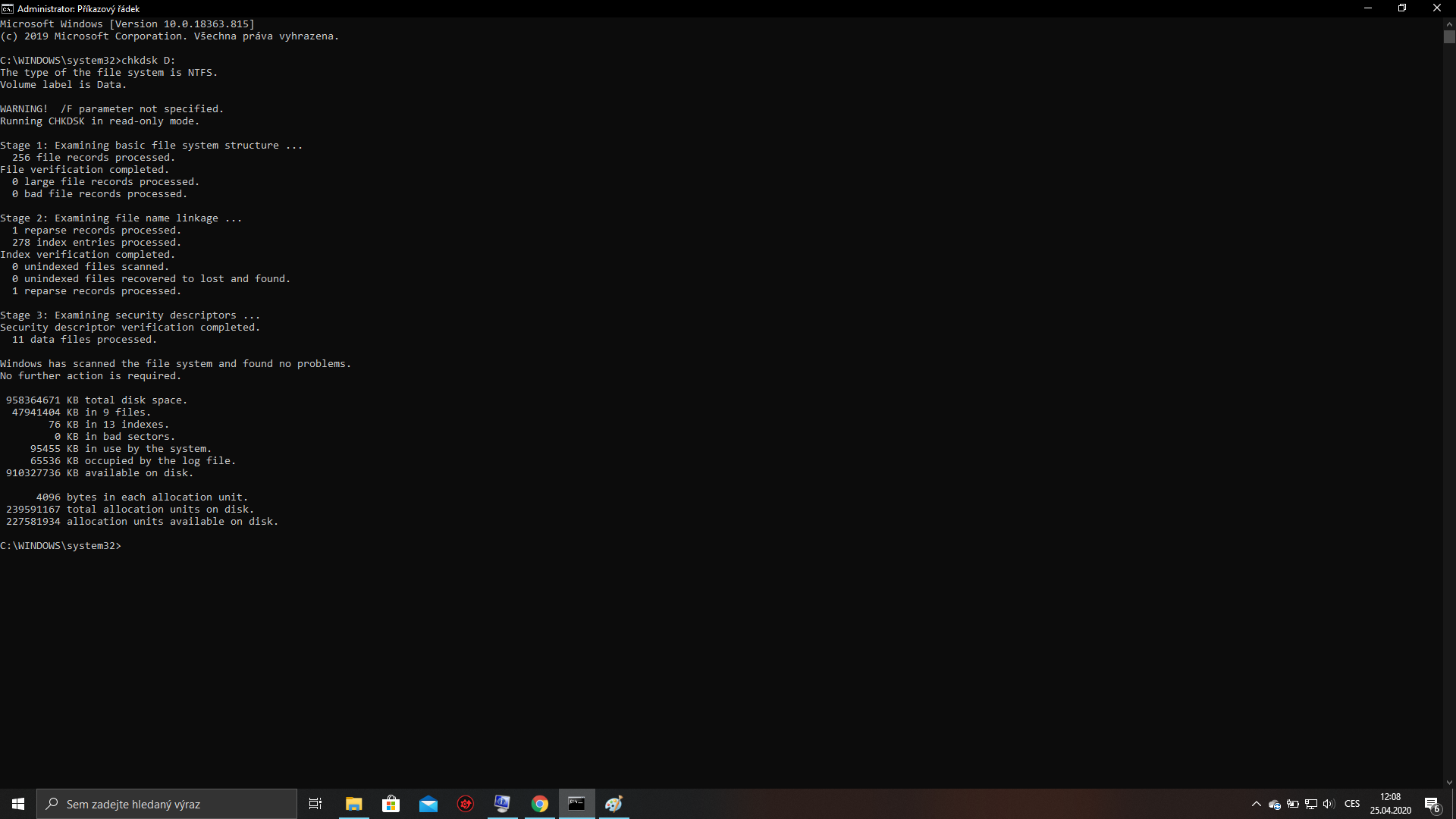Open File Explorer from taskbar
The width and height of the screenshot is (1456, 819).
pyautogui.click(x=353, y=804)
